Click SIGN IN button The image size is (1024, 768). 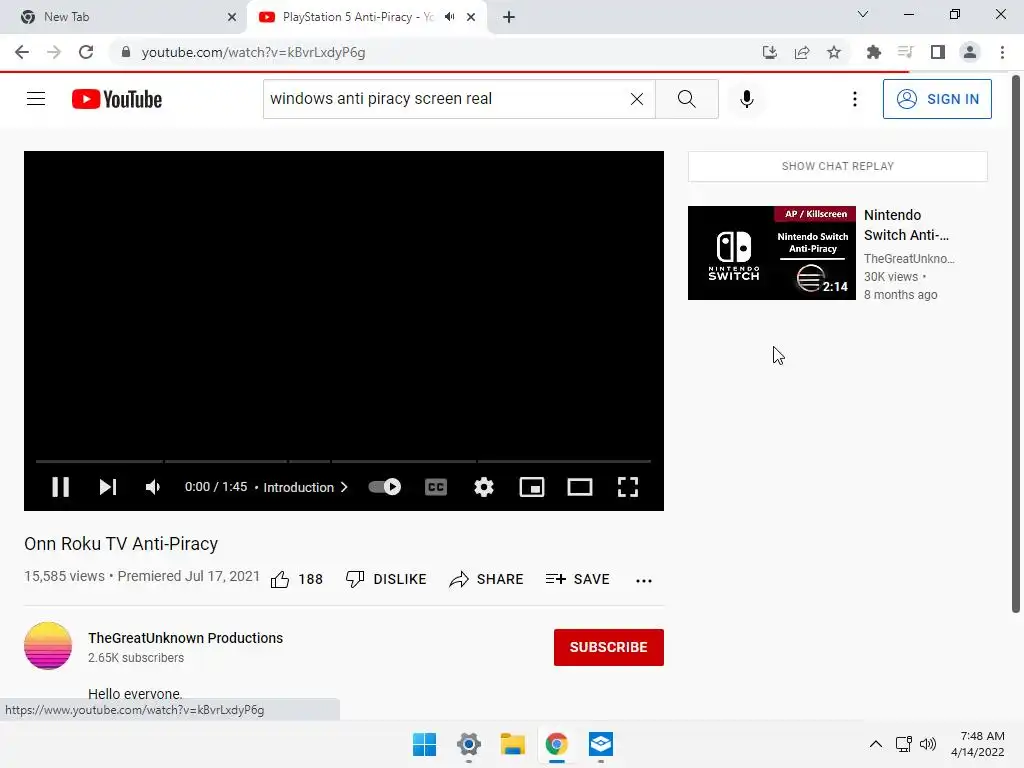click(x=937, y=99)
